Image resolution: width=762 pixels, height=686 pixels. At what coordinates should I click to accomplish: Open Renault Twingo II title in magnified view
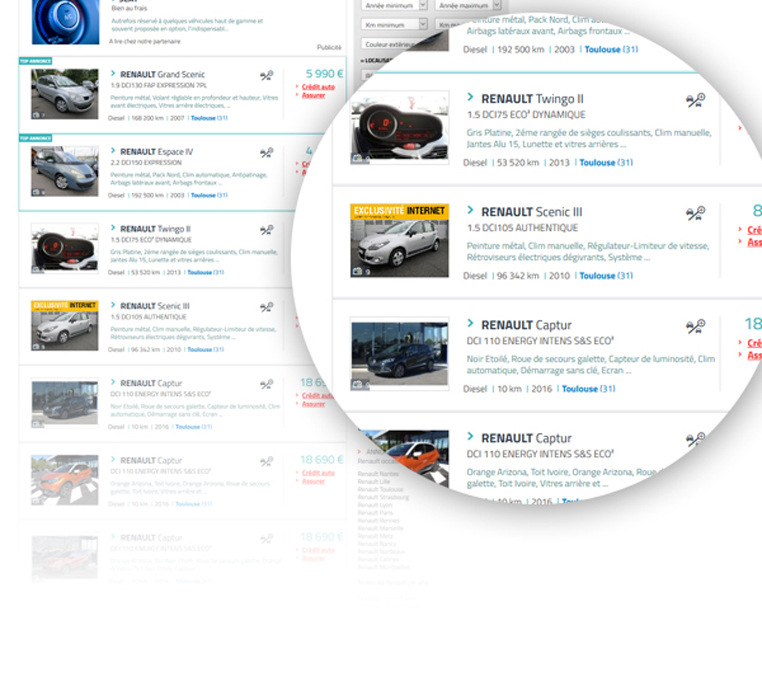point(532,99)
